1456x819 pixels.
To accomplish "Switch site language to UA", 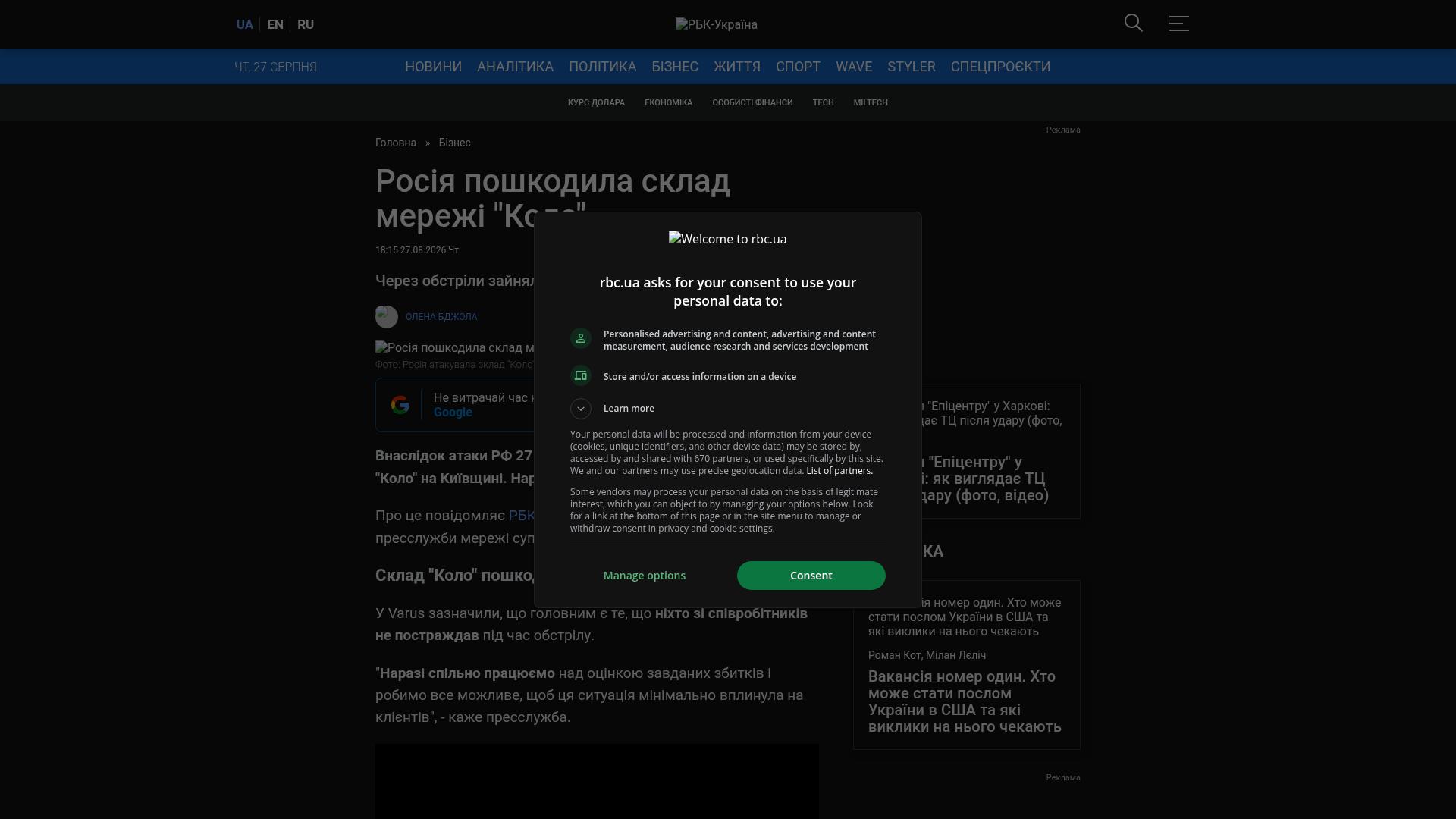I will click(x=244, y=24).
